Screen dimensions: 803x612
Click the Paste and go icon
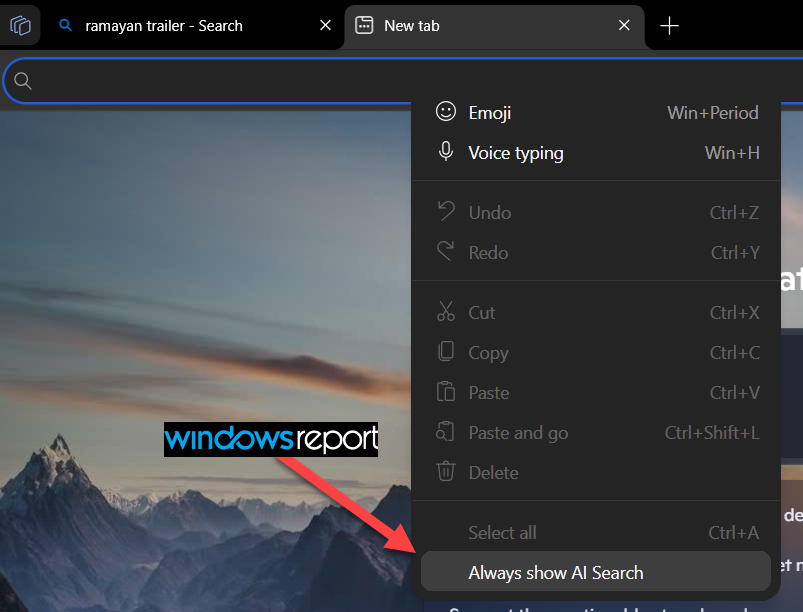445,432
